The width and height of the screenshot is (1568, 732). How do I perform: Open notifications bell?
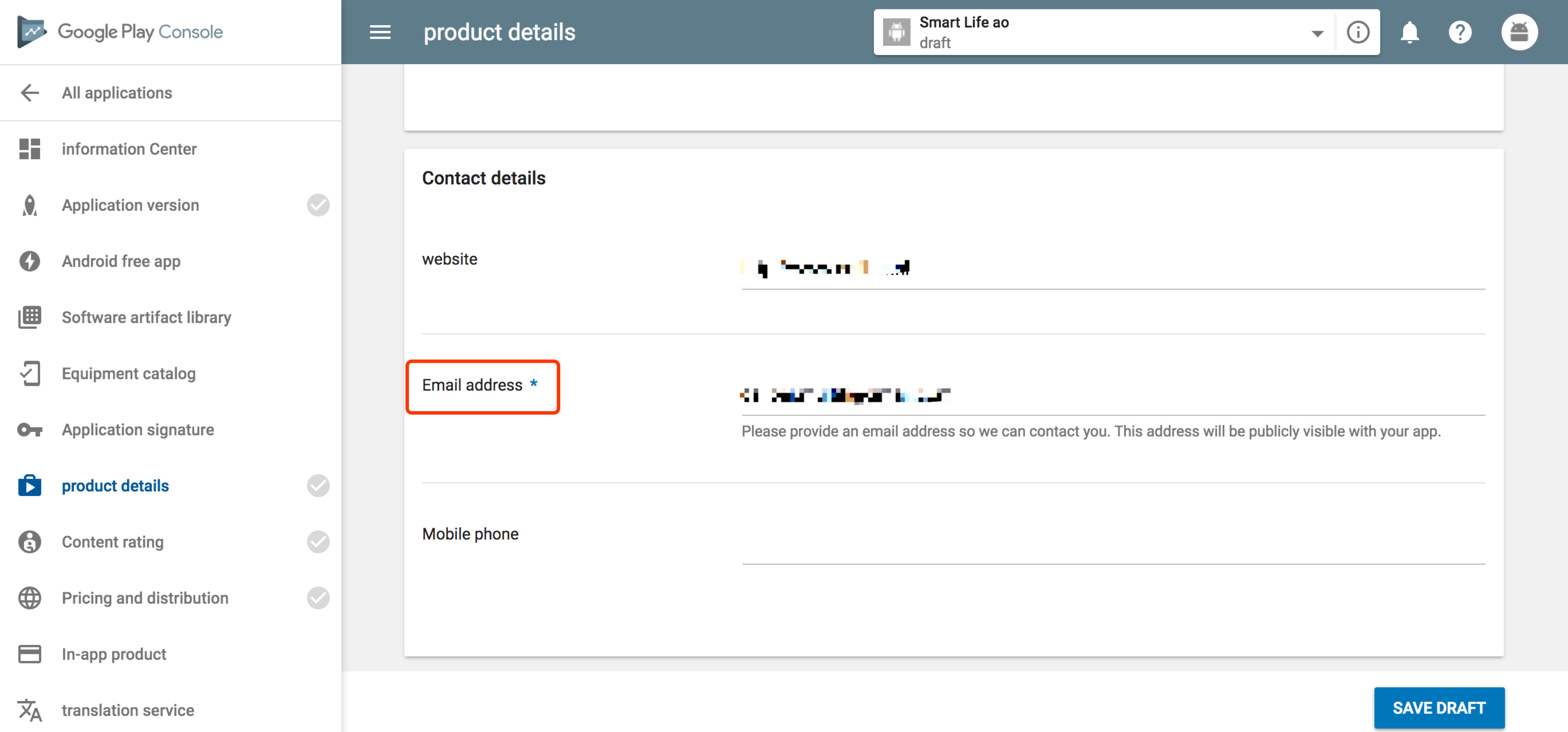(1409, 32)
